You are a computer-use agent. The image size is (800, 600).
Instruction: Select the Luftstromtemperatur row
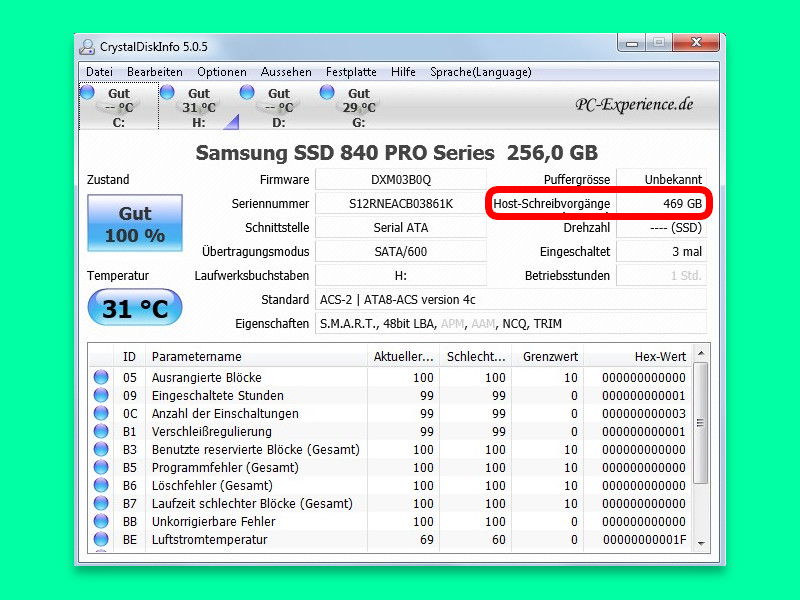tap(390, 539)
